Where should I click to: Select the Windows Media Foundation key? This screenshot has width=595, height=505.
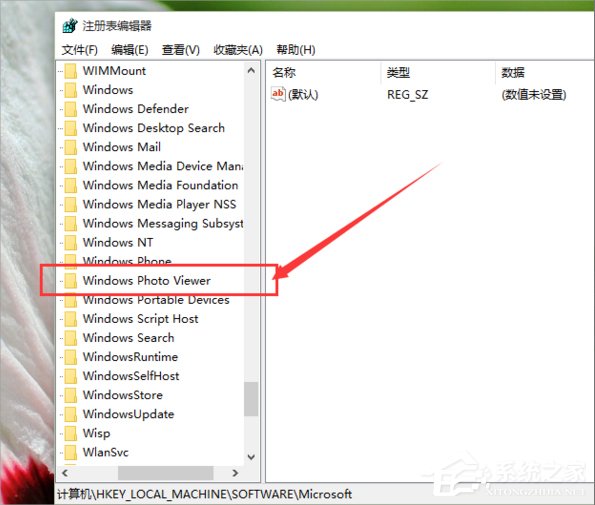[161, 185]
